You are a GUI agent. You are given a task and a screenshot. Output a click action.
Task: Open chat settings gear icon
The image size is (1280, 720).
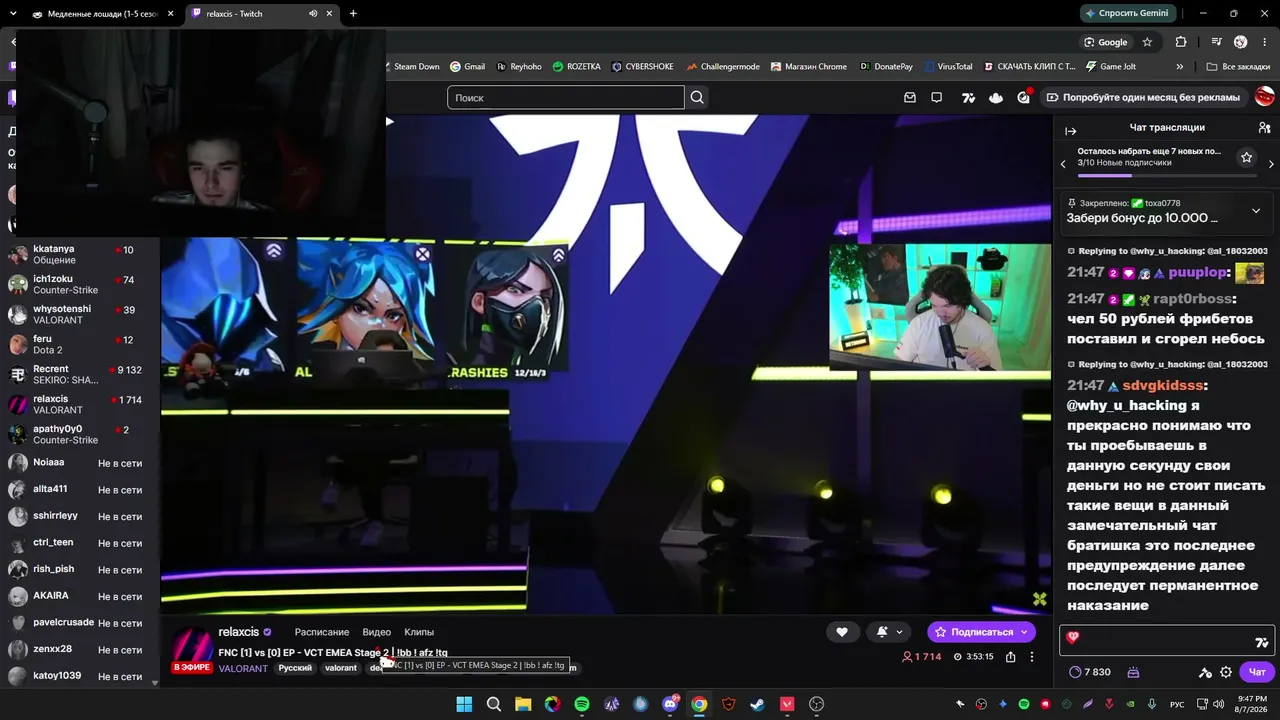(1226, 672)
